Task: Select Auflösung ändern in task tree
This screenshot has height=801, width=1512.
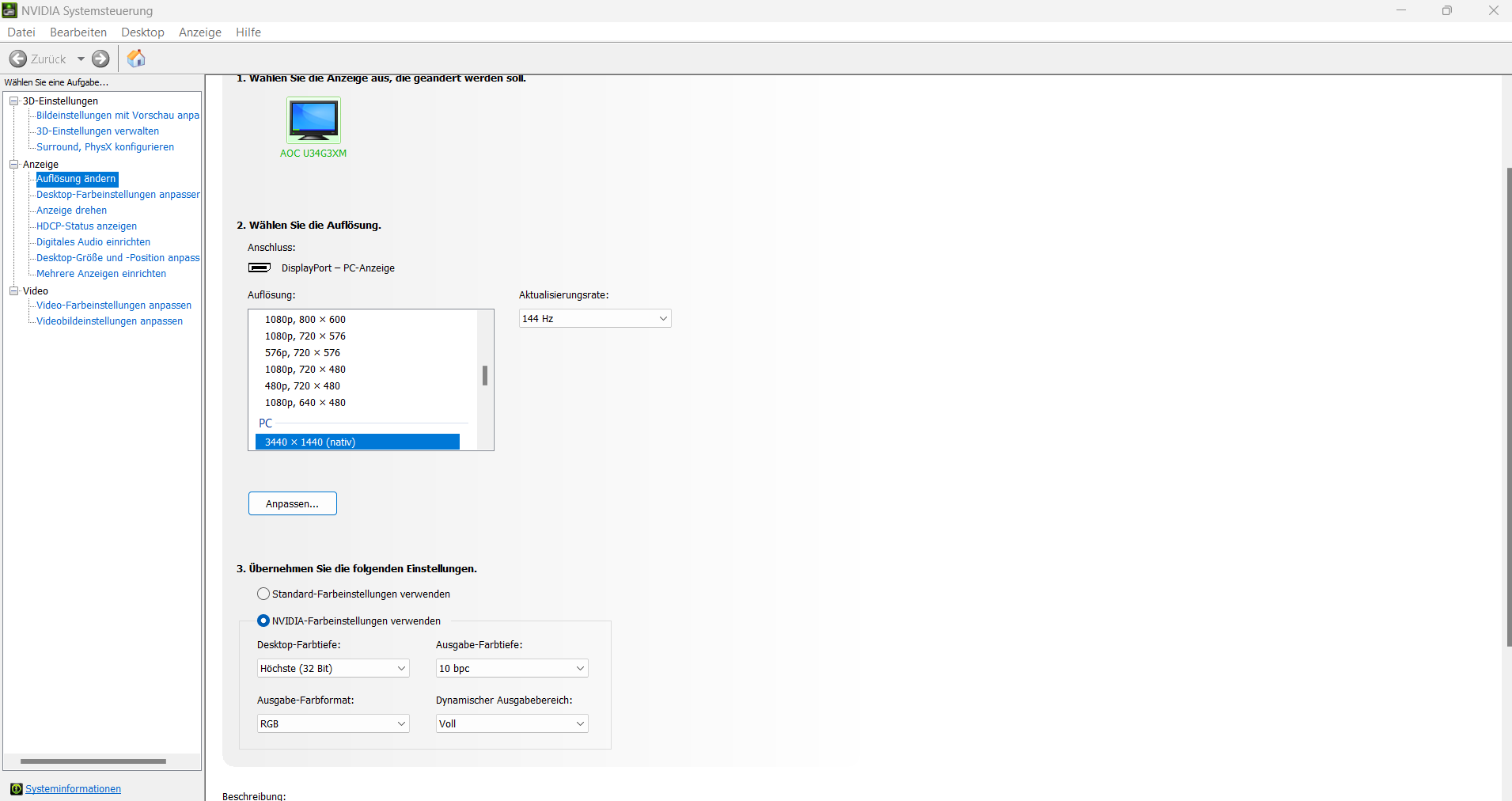Action: tap(77, 179)
